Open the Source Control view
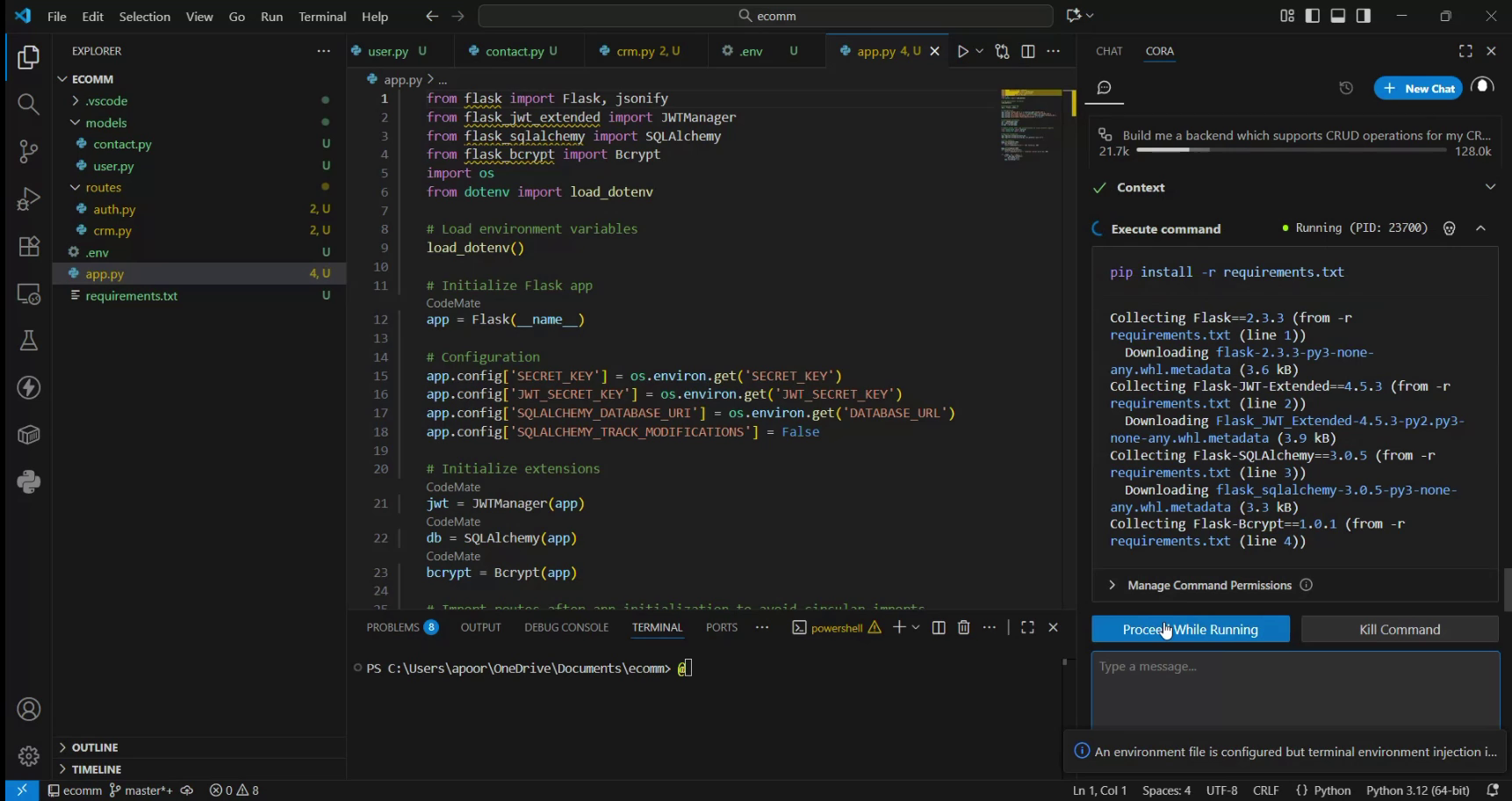The height and width of the screenshot is (801, 1512). 28,151
